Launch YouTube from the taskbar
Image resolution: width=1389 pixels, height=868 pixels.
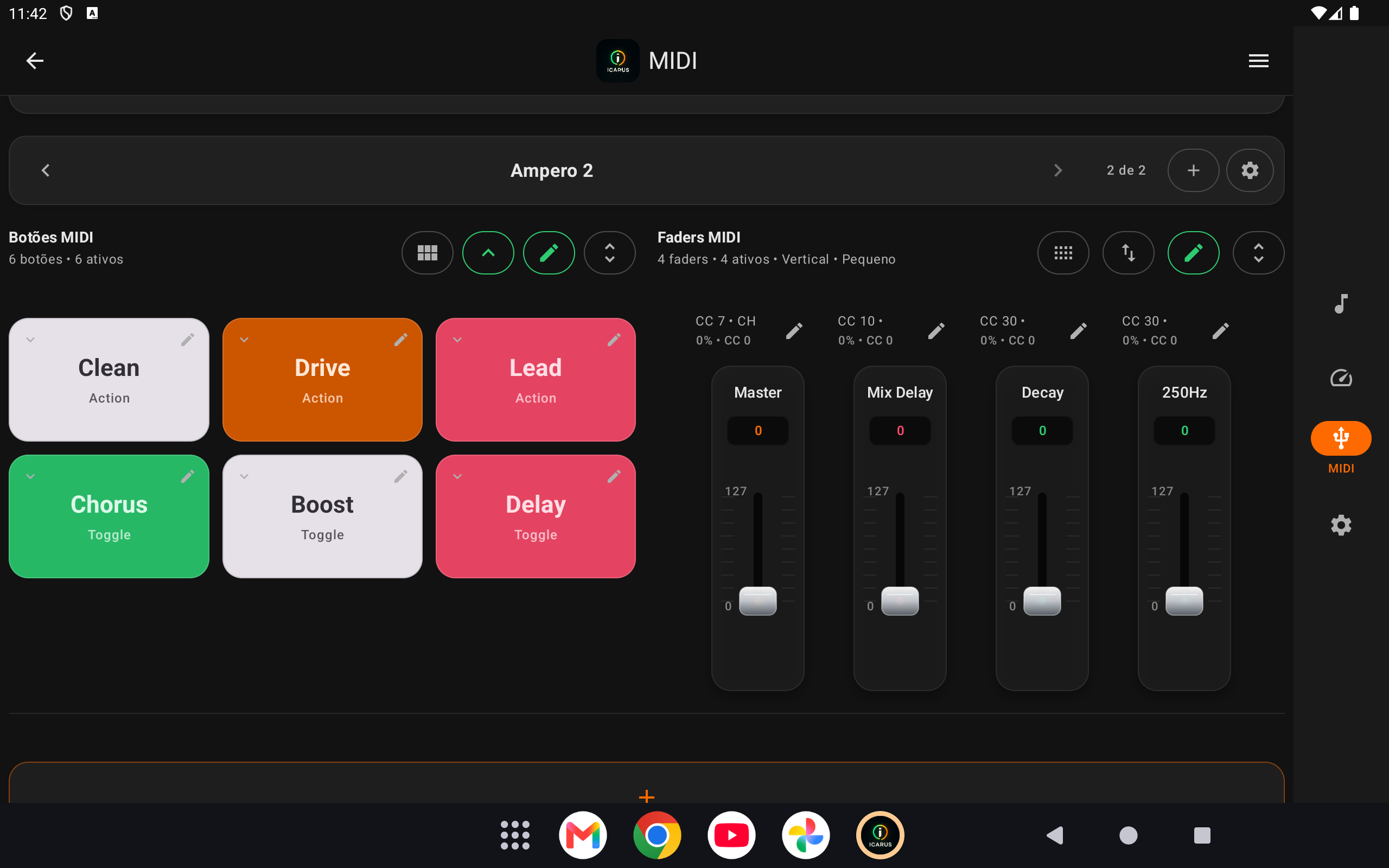tap(731, 835)
